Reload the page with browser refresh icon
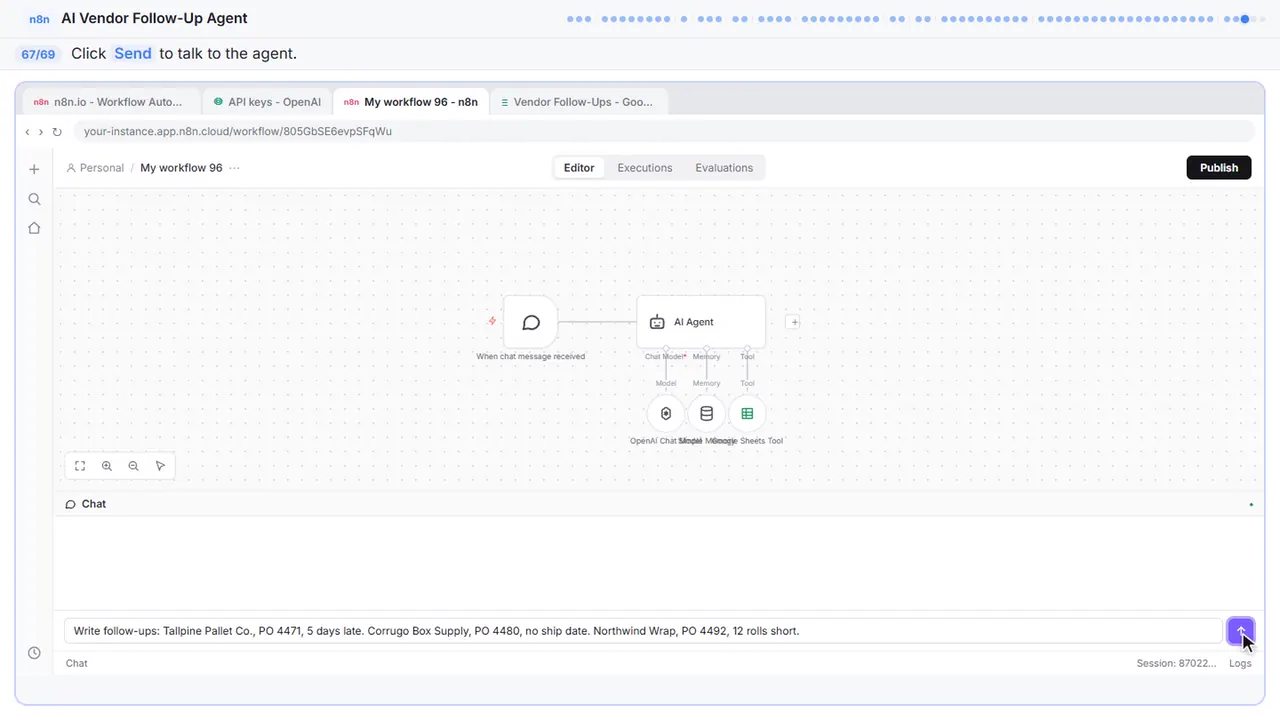Image resolution: width=1280 pixels, height=720 pixels. click(x=57, y=132)
